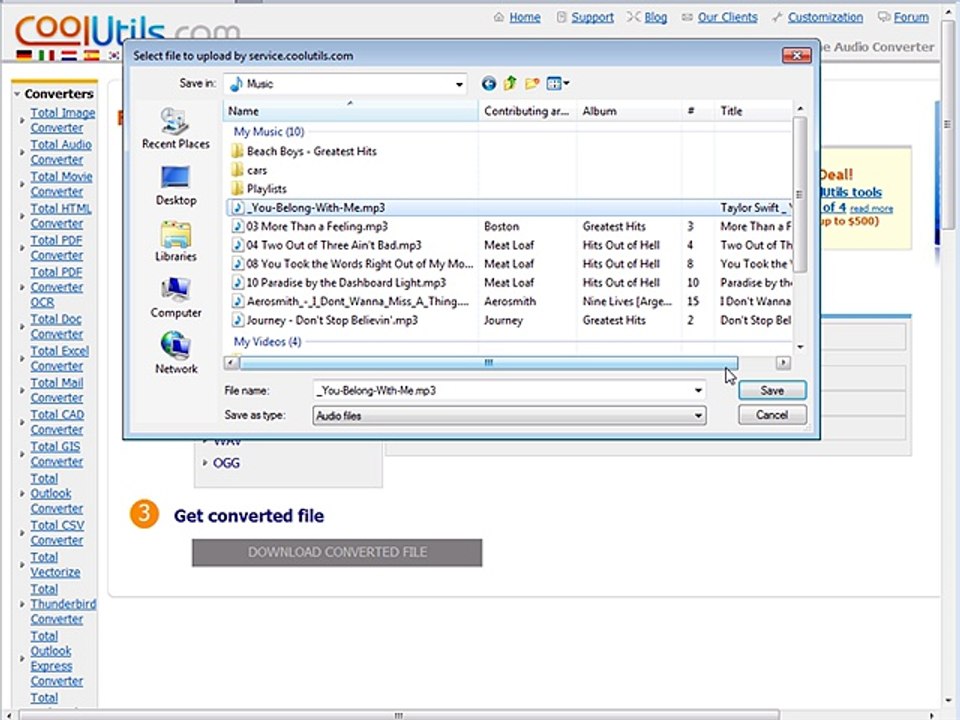
Task: Open the Blog link
Action: (x=656, y=17)
